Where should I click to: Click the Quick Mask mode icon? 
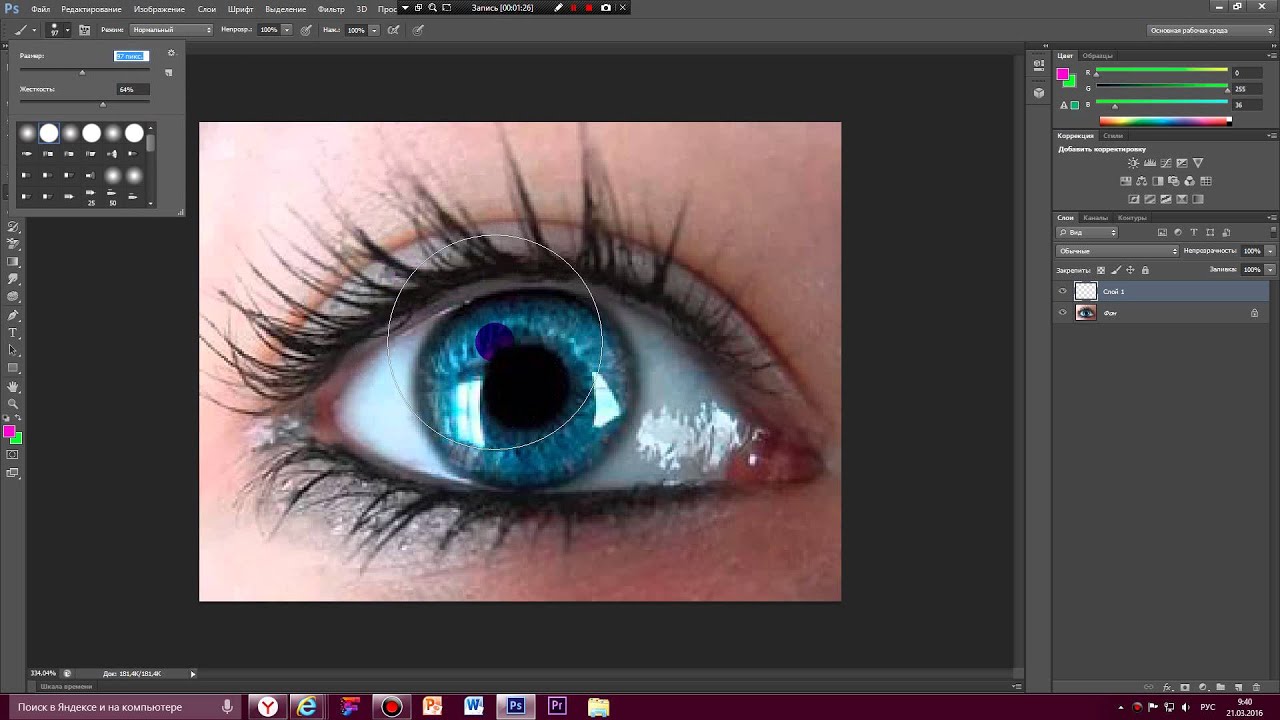(13, 455)
